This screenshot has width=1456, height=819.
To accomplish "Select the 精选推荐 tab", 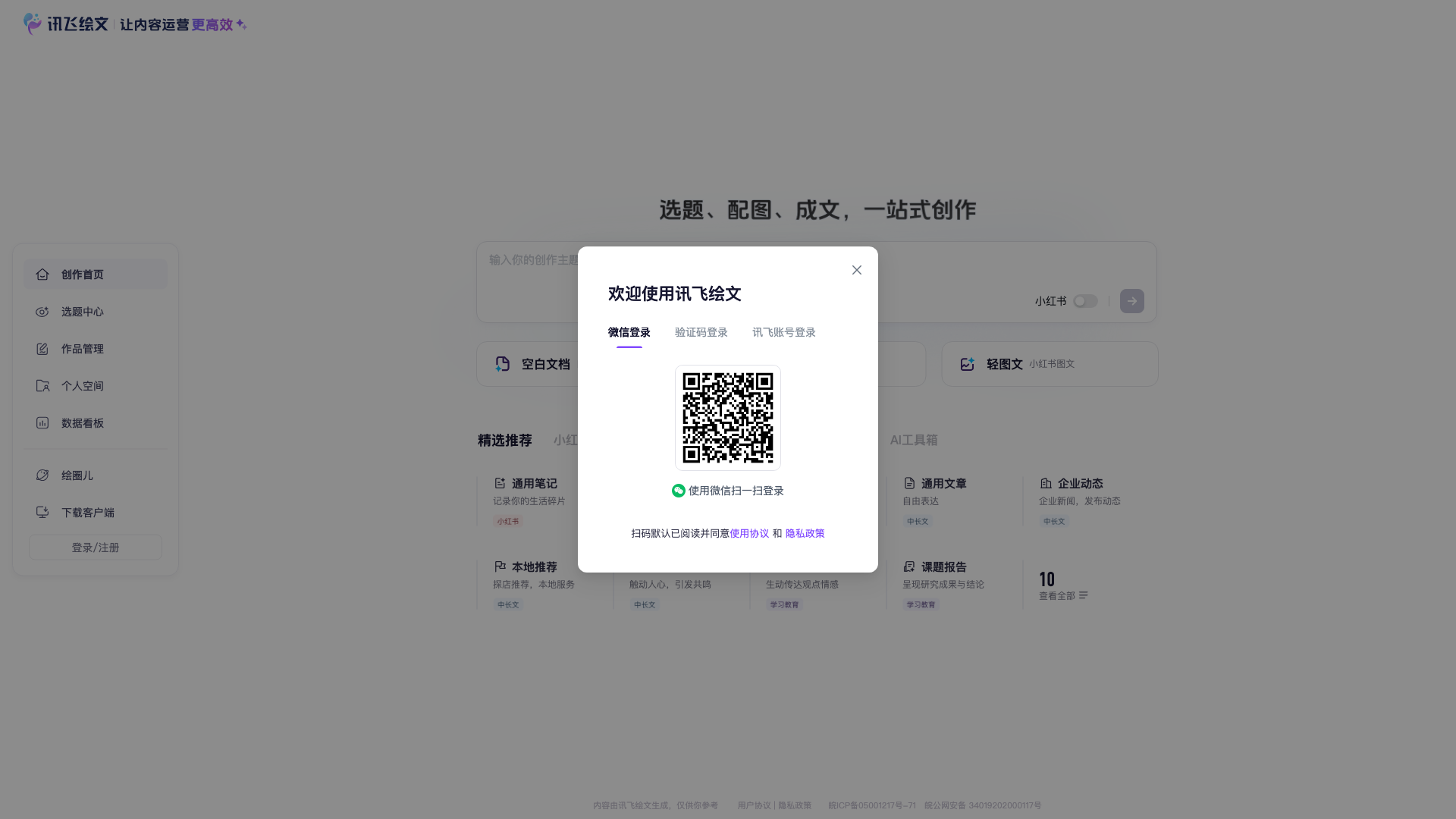I will click(x=505, y=441).
